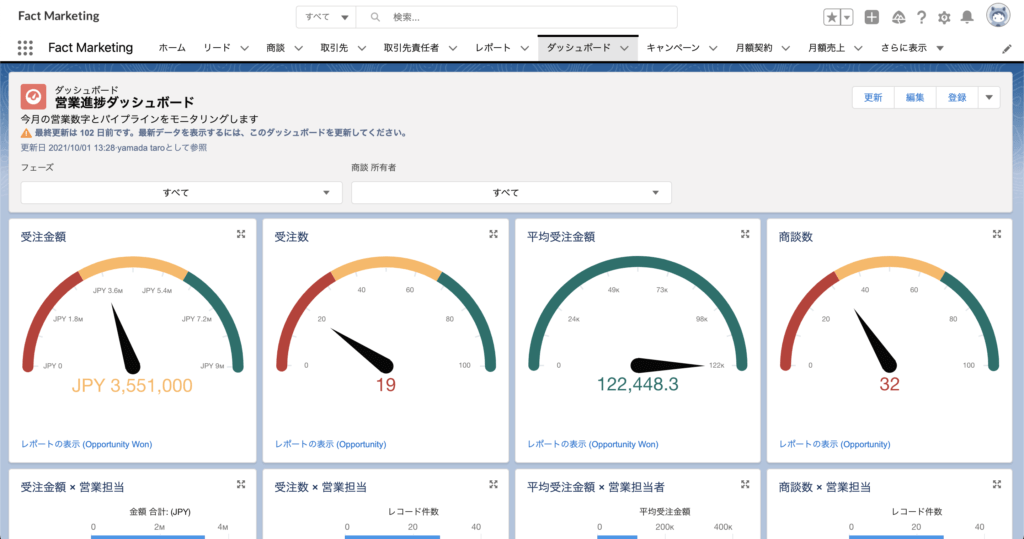Screen dimensions: 1024x539
Task: Click the Fact Marketing app name
Action: pos(90,48)
